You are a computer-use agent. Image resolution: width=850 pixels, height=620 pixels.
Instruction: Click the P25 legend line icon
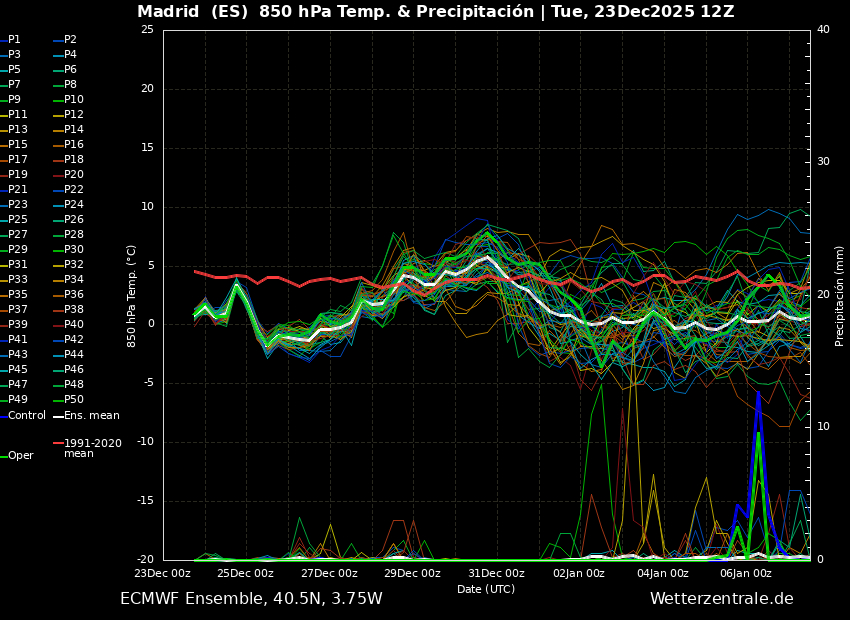(x=6, y=221)
